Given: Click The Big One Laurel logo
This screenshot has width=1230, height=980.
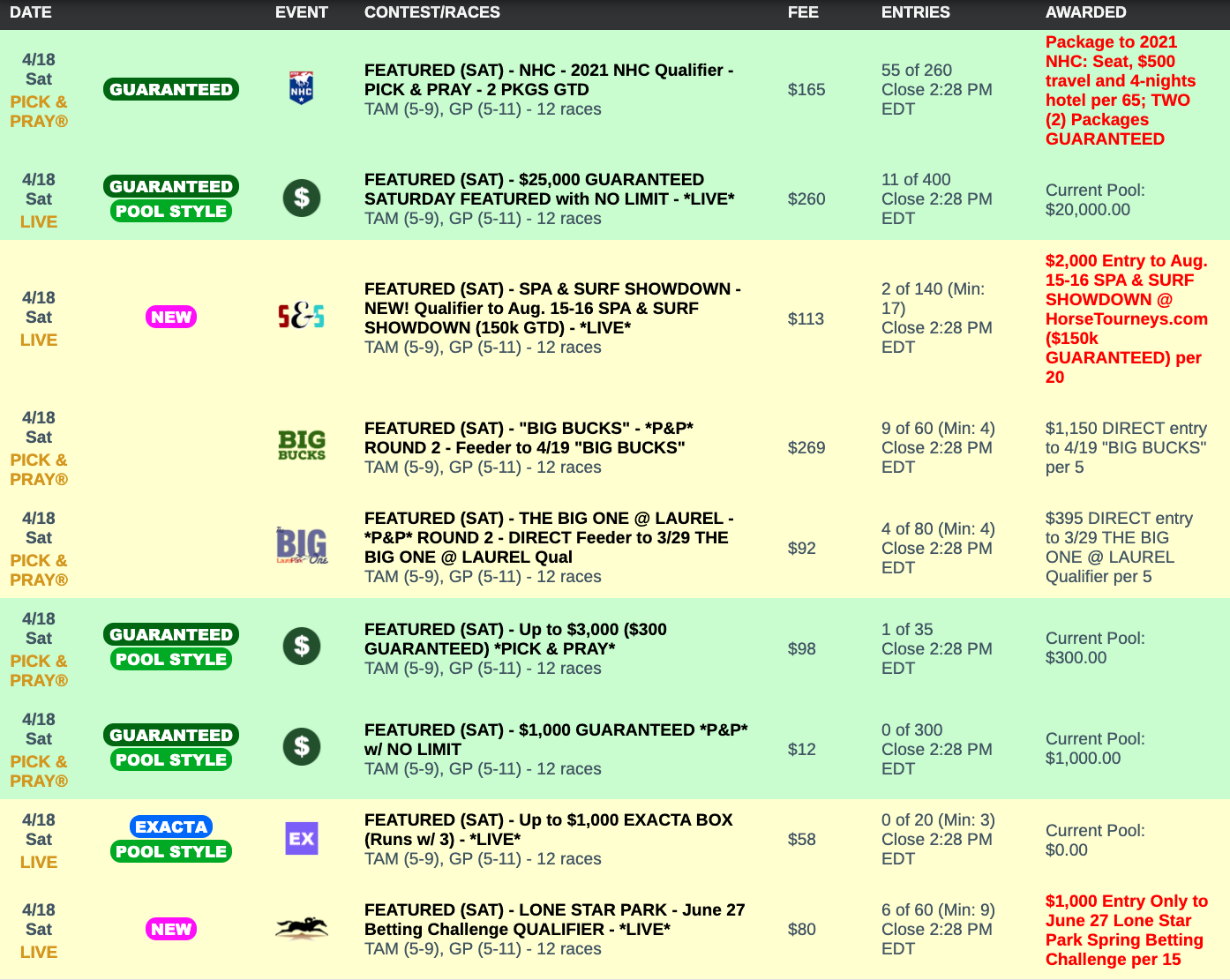Looking at the screenshot, I should [x=301, y=546].
